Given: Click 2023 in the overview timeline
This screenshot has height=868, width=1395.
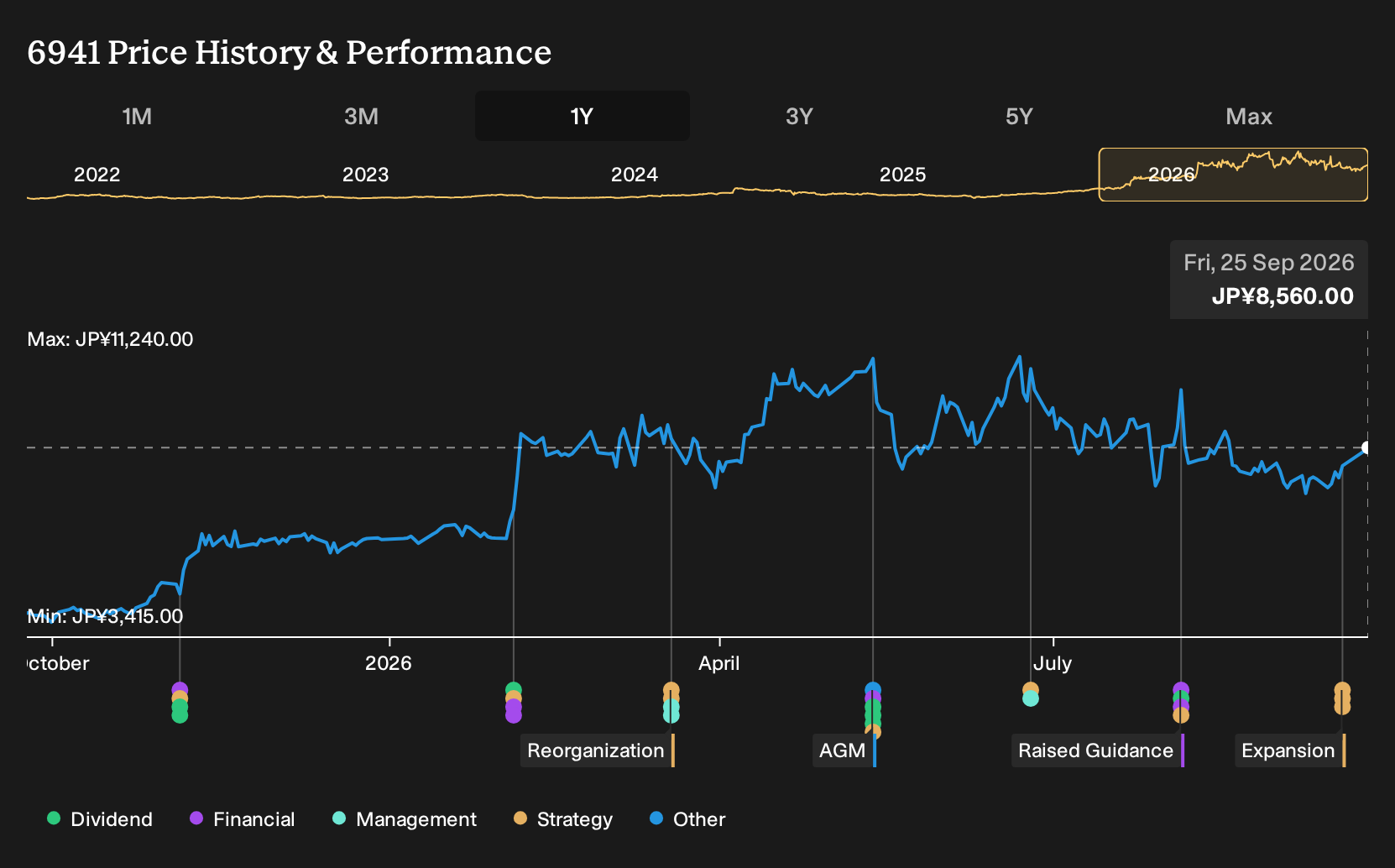Looking at the screenshot, I should point(366,175).
